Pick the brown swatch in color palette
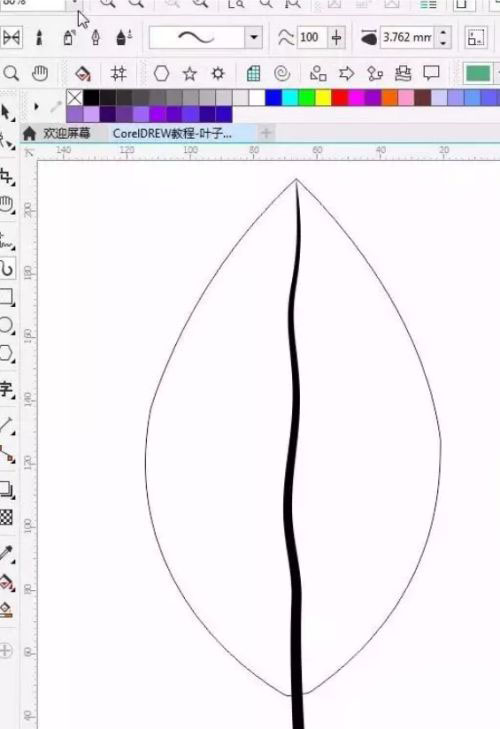Viewport: 500px width, 729px height. tap(422, 98)
